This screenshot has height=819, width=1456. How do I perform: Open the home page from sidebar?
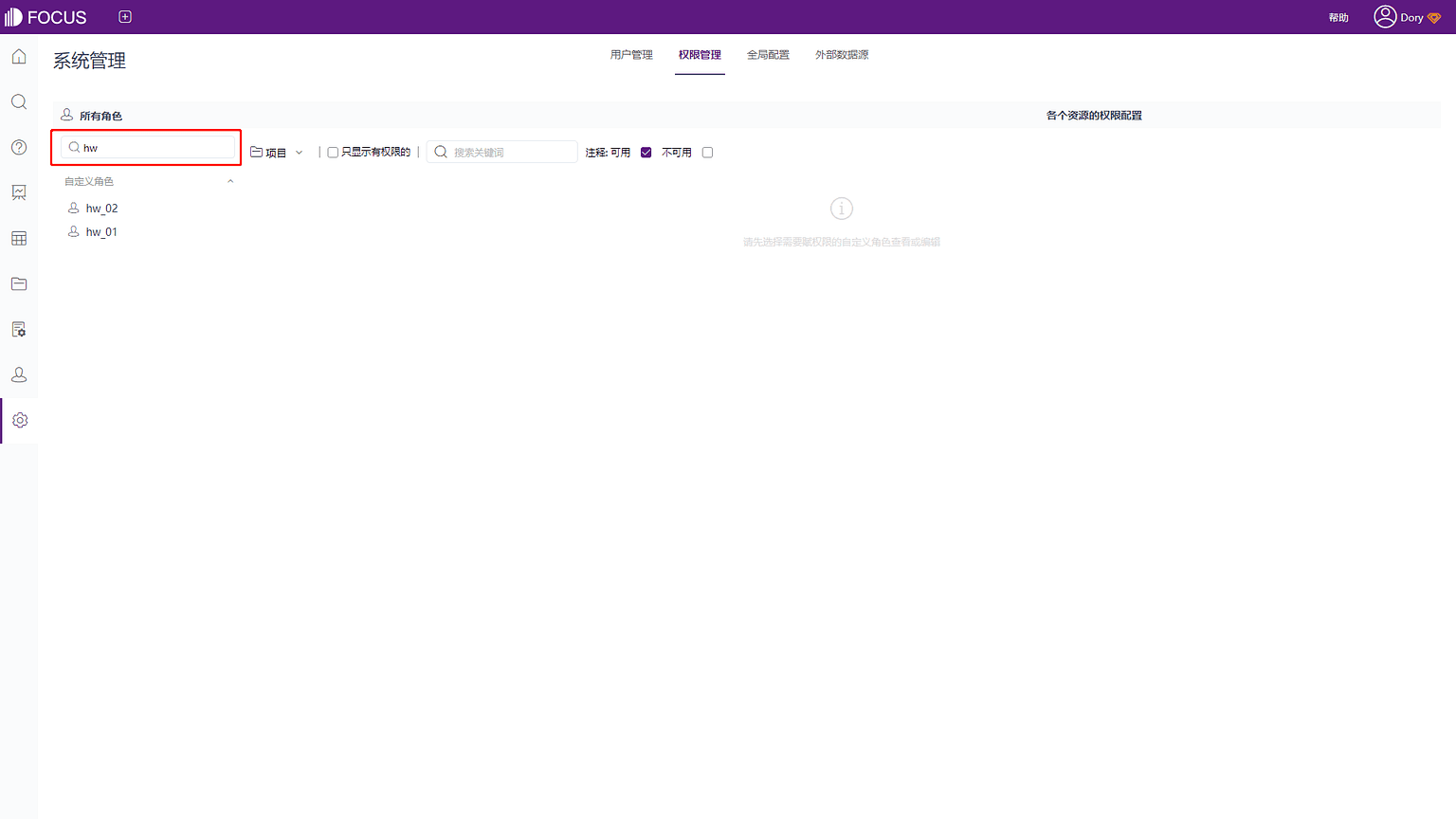click(x=19, y=57)
